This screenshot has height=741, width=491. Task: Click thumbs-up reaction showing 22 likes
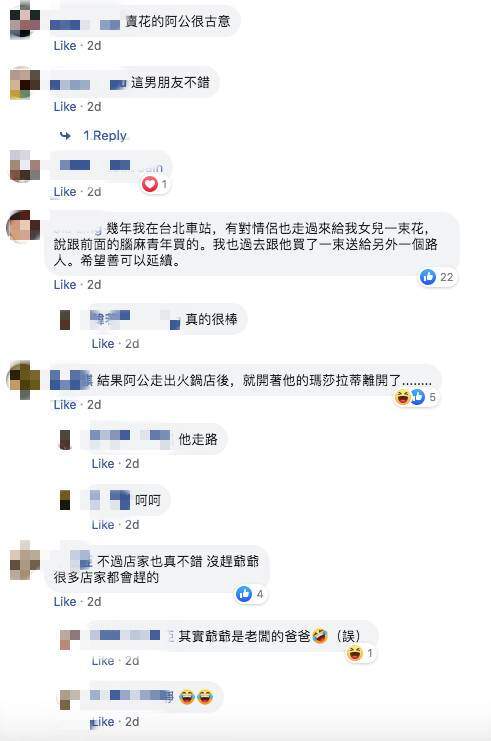(x=428, y=277)
